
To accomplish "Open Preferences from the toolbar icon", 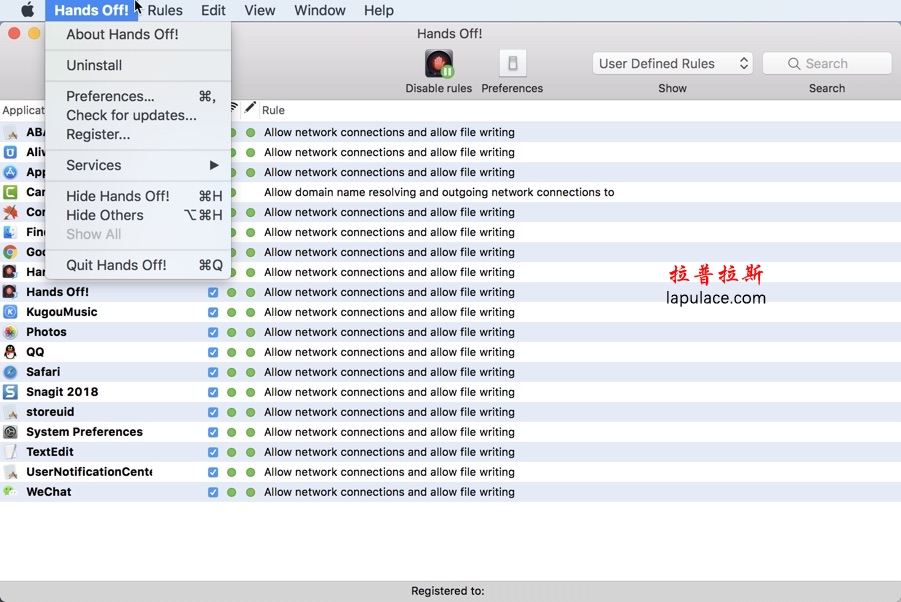I will pos(512,65).
